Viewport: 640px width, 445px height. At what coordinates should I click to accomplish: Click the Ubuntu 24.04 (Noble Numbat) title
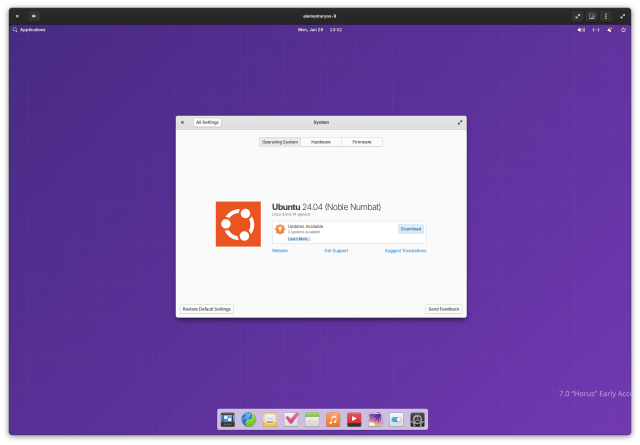click(327, 207)
